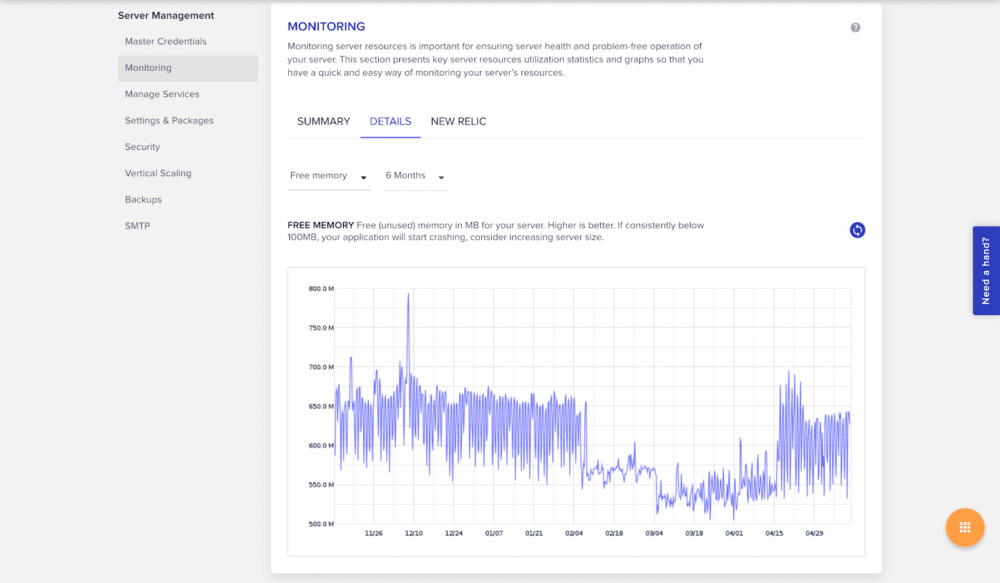The height and width of the screenshot is (583, 1000).
Task: Open the Backups section
Action: (143, 199)
